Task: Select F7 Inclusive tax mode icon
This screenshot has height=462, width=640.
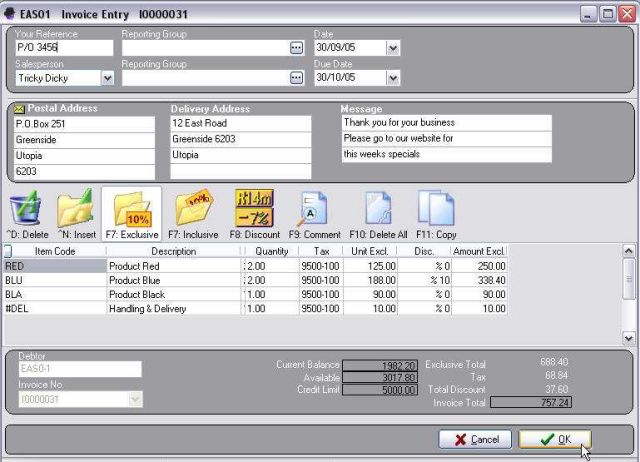Action: click(194, 210)
